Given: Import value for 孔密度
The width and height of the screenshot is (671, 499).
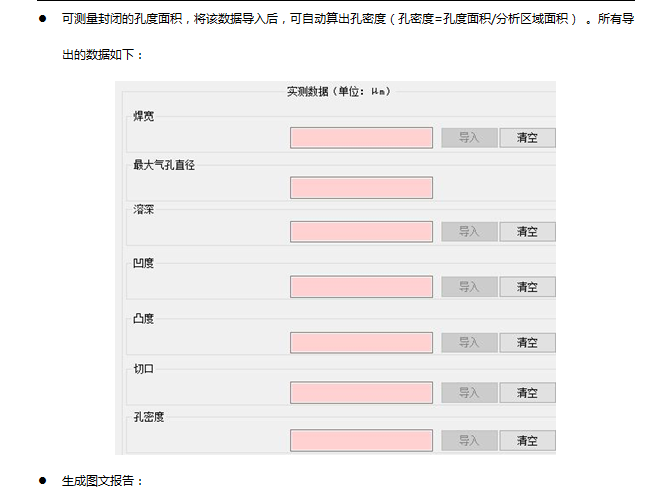Looking at the screenshot, I should coord(469,440).
